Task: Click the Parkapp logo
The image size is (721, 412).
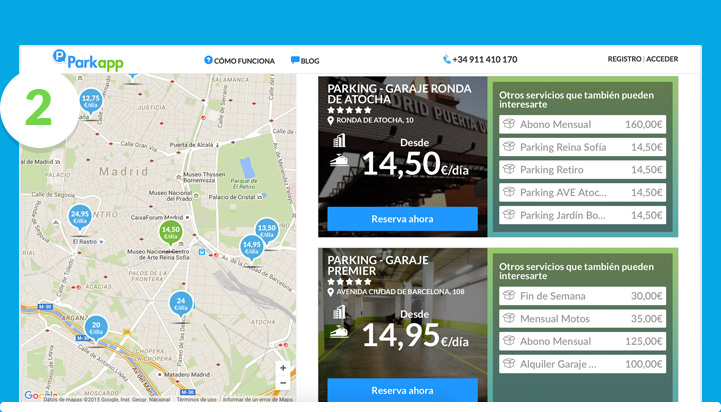Action: tap(88, 60)
